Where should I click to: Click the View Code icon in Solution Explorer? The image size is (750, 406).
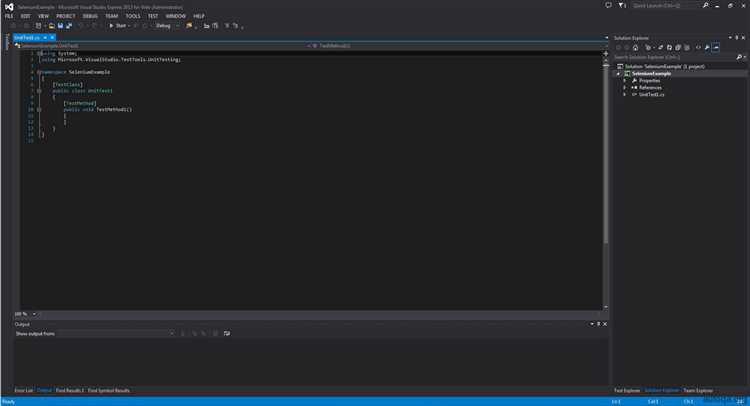tap(698, 47)
